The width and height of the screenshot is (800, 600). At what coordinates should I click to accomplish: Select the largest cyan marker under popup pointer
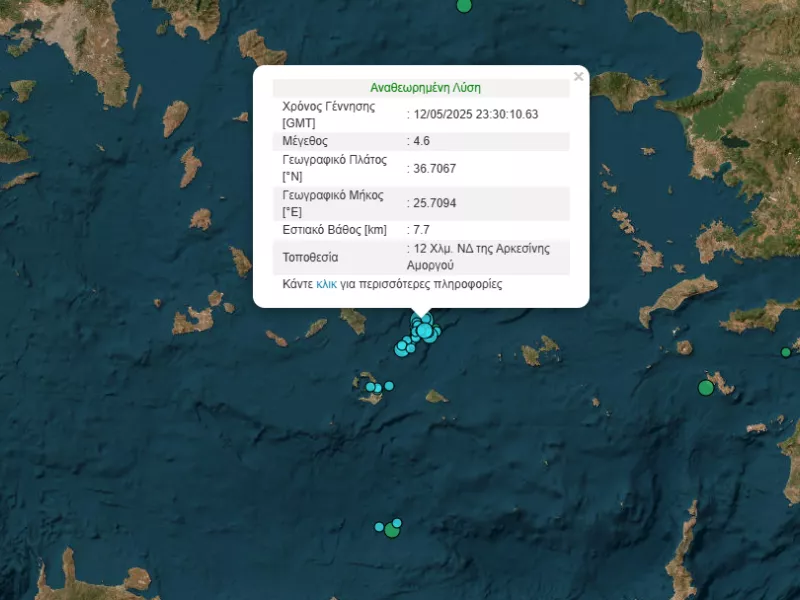click(424, 331)
